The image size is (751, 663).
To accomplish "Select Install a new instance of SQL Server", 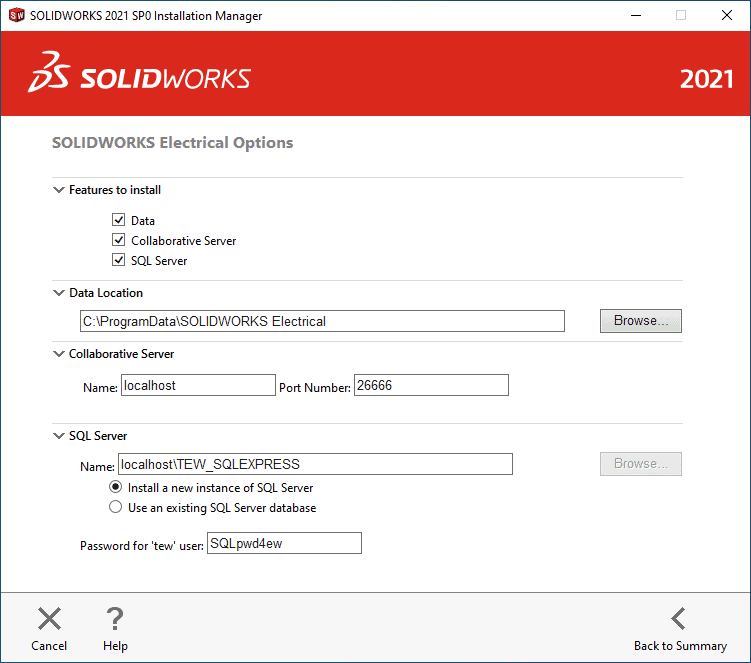I will [x=115, y=487].
